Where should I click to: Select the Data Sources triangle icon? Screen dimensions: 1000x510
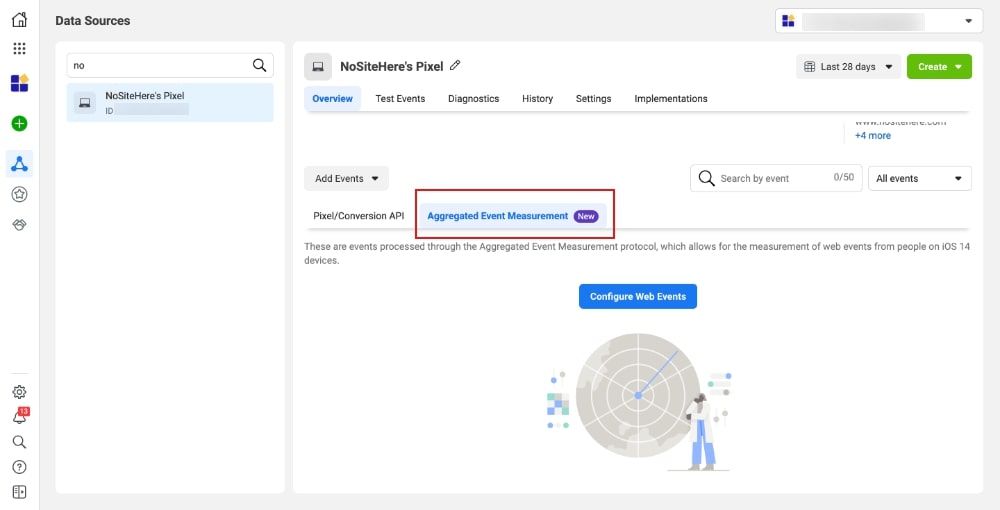(x=19, y=164)
